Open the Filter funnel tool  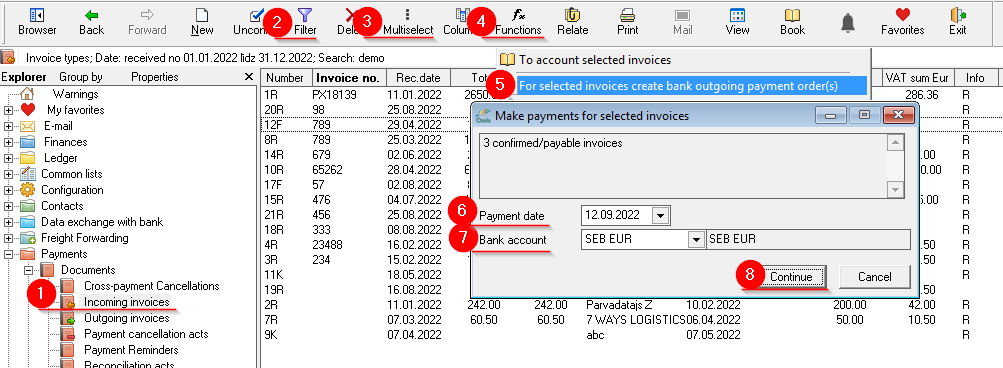(305, 21)
